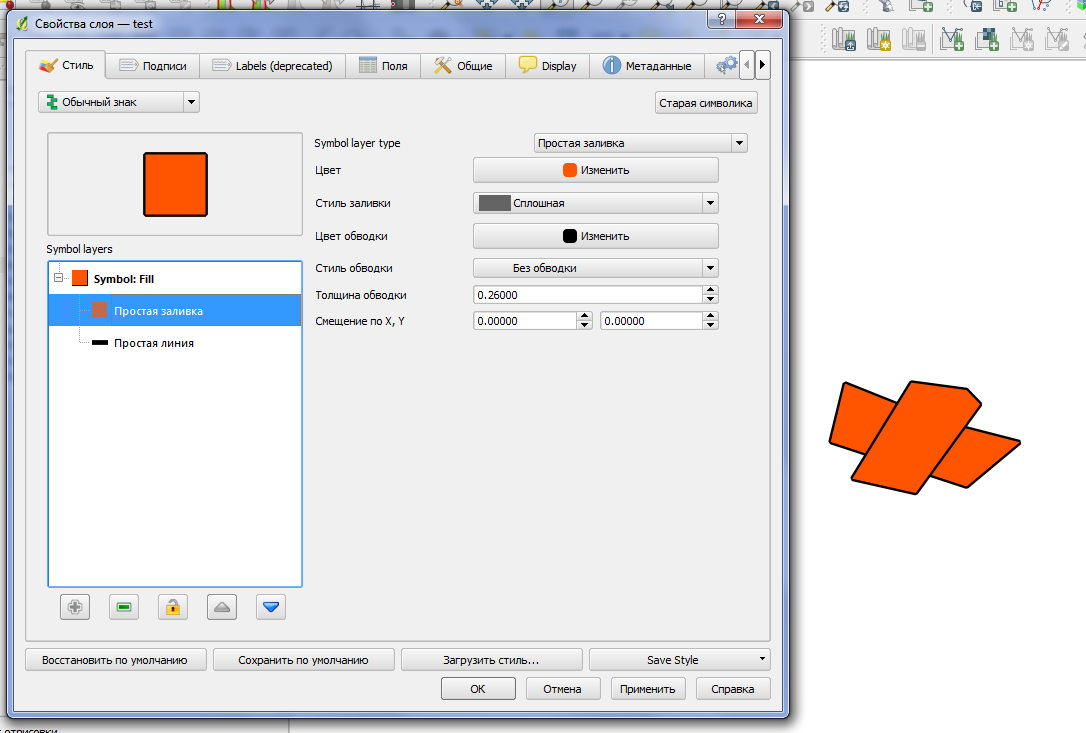Click the QGIS logo in the dialog title bar
Image resolution: width=1086 pixels, height=733 pixels.
tap(21, 22)
